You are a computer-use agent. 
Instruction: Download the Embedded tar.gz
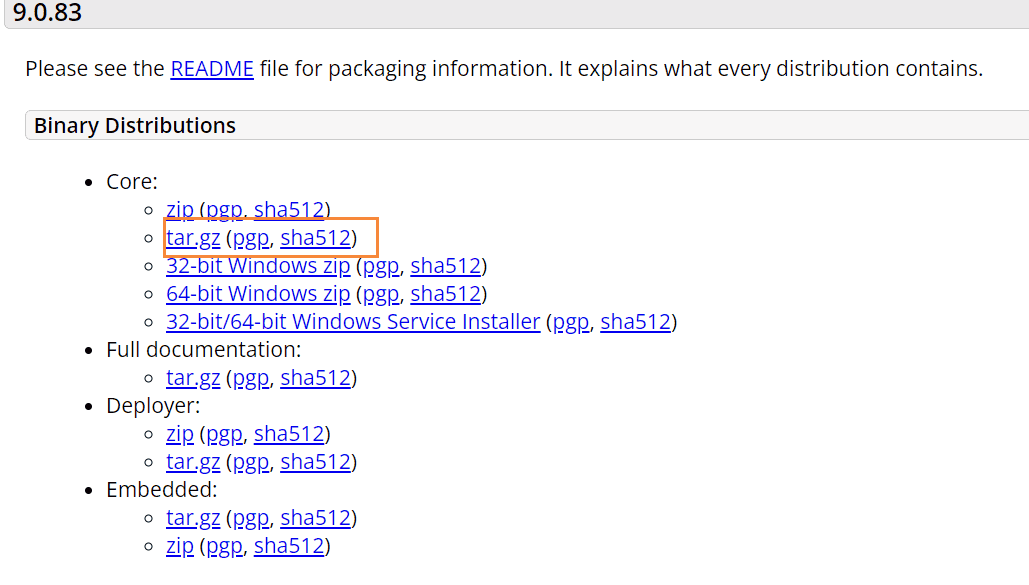click(193, 518)
